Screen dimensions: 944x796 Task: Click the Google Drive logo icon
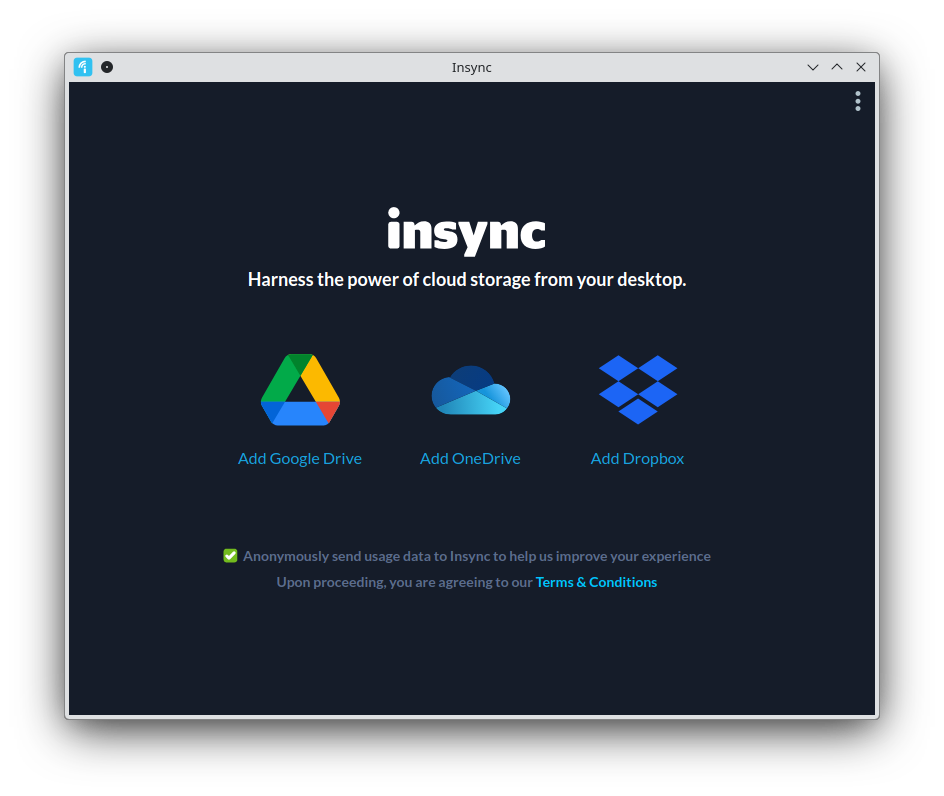click(300, 390)
